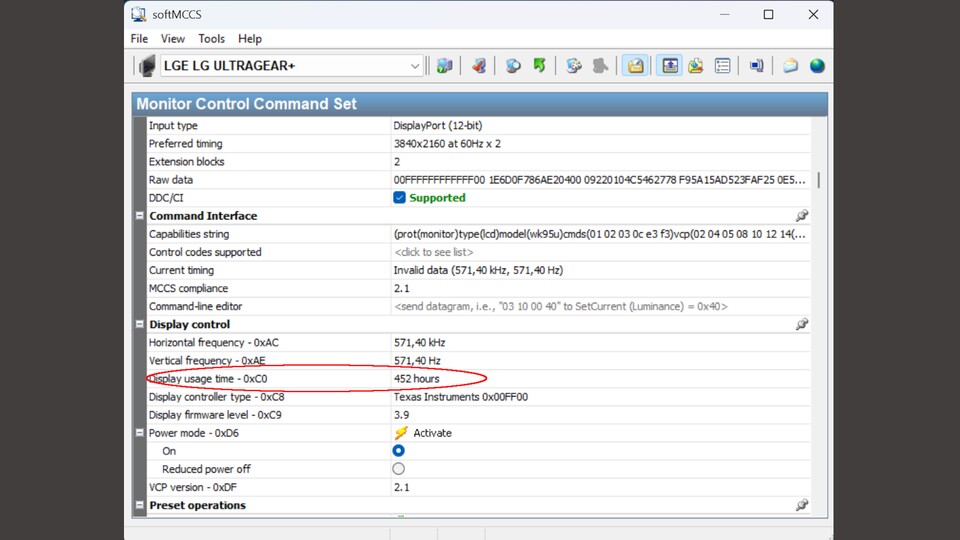
Task: Click the lightning bolt Activate icon
Action: click(401, 433)
